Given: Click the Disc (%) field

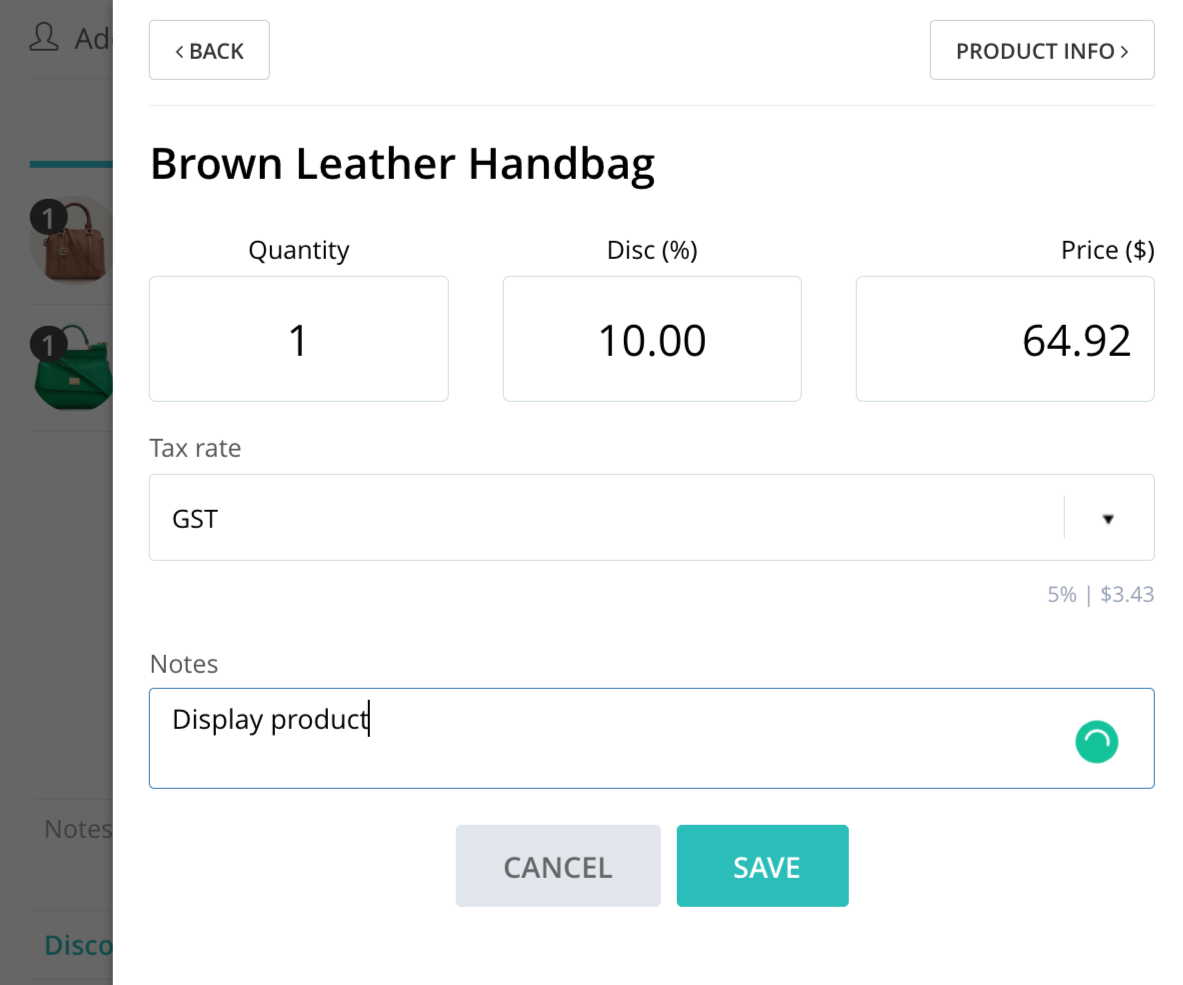Looking at the screenshot, I should coord(652,339).
